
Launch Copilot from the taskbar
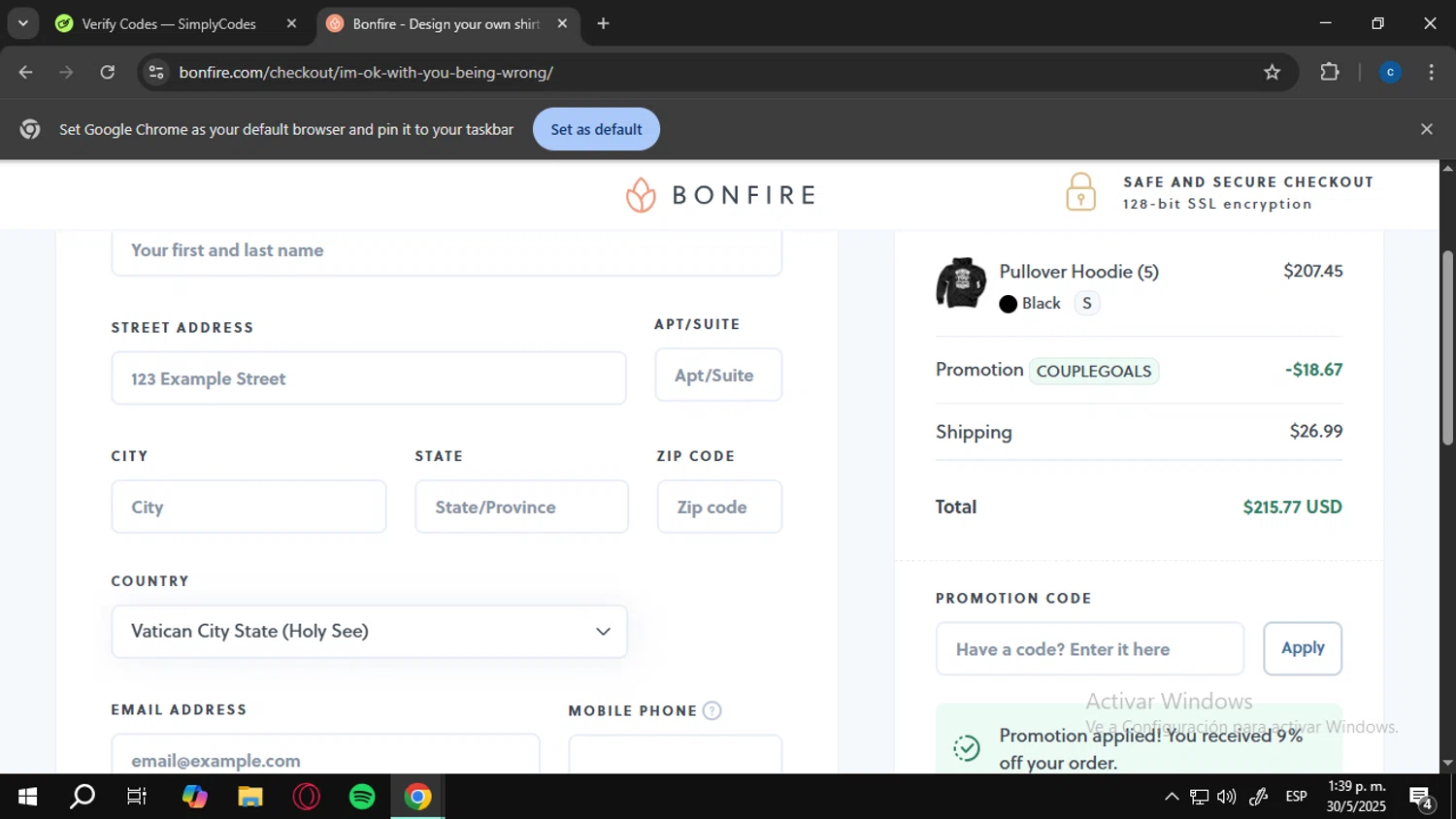(x=194, y=797)
